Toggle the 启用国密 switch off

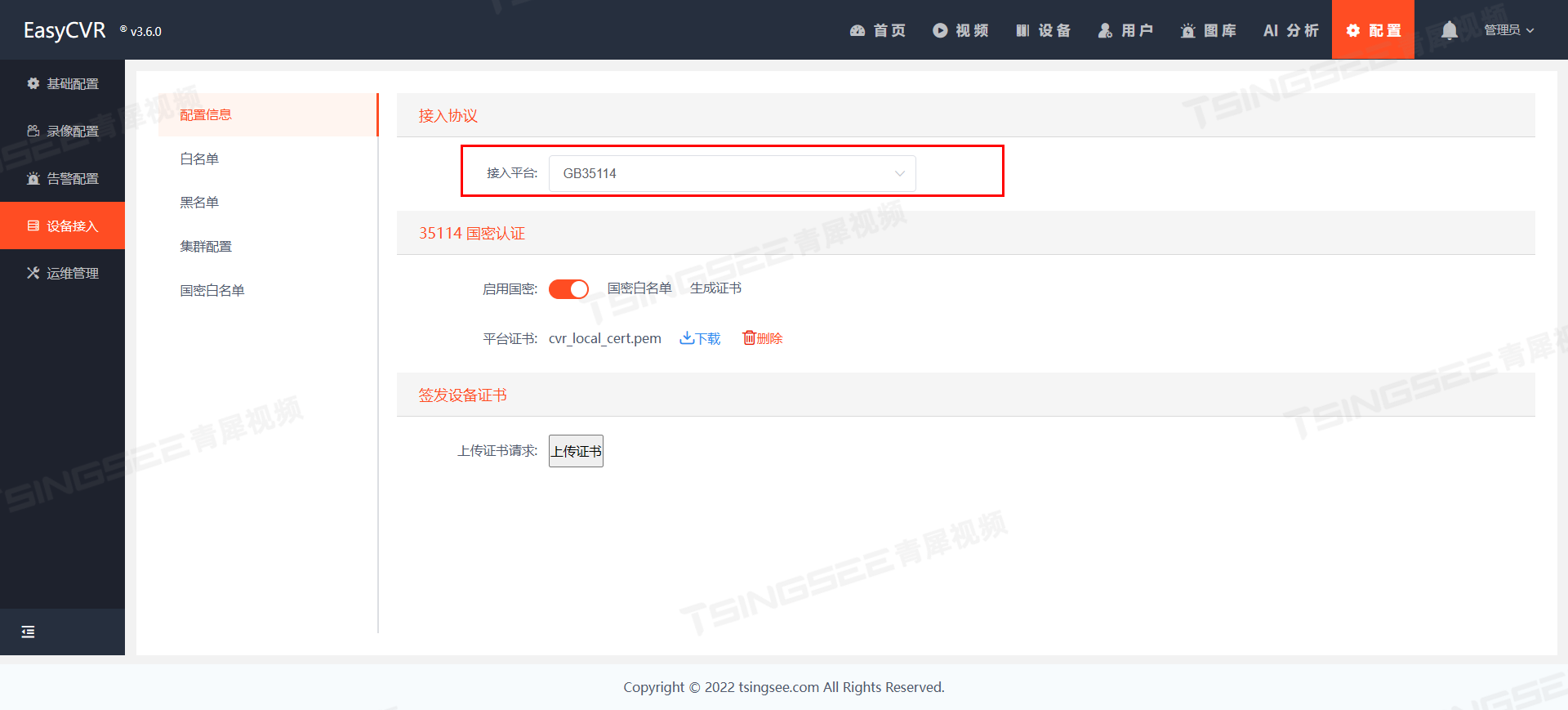[x=568, y=289]
